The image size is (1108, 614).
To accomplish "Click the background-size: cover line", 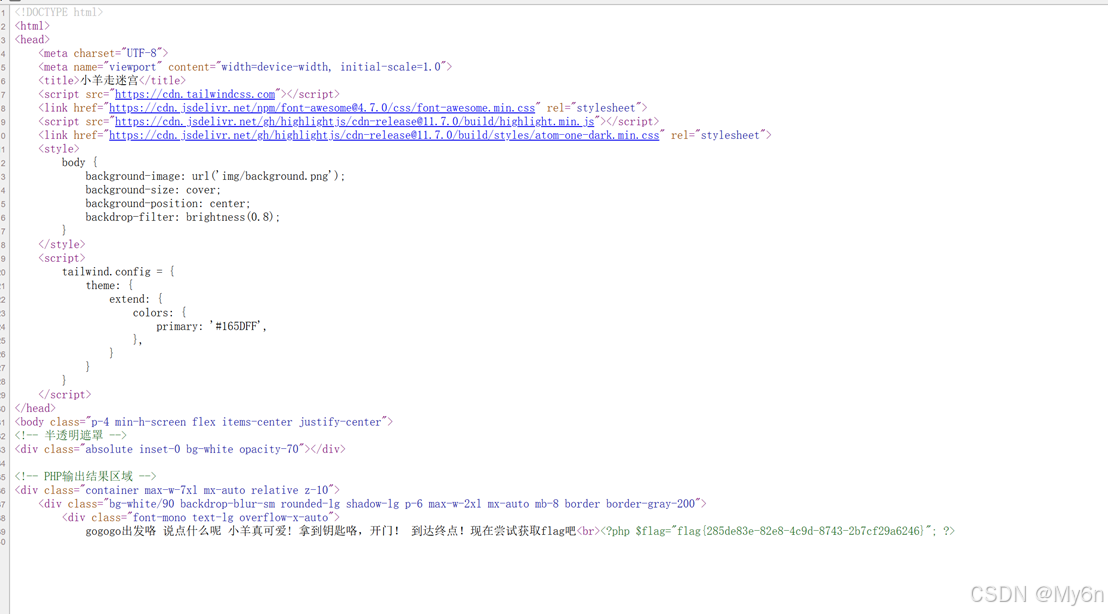I will 153,190.
